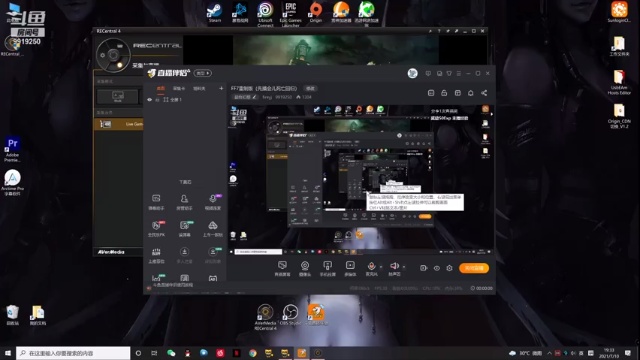This screenshot has height=360, width=640.
Task: Add a new scene with the plus icon
Action: (x=221, y=88)
